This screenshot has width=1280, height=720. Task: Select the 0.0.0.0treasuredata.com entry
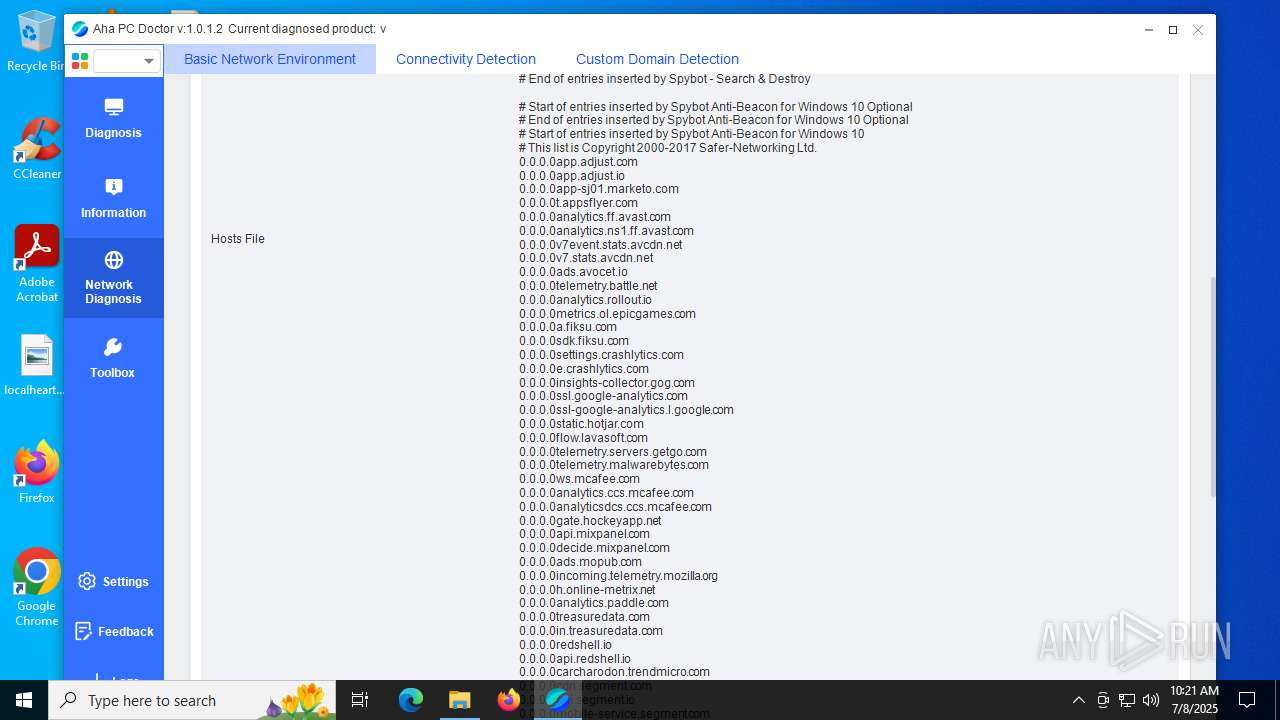[x=584, y=617]
